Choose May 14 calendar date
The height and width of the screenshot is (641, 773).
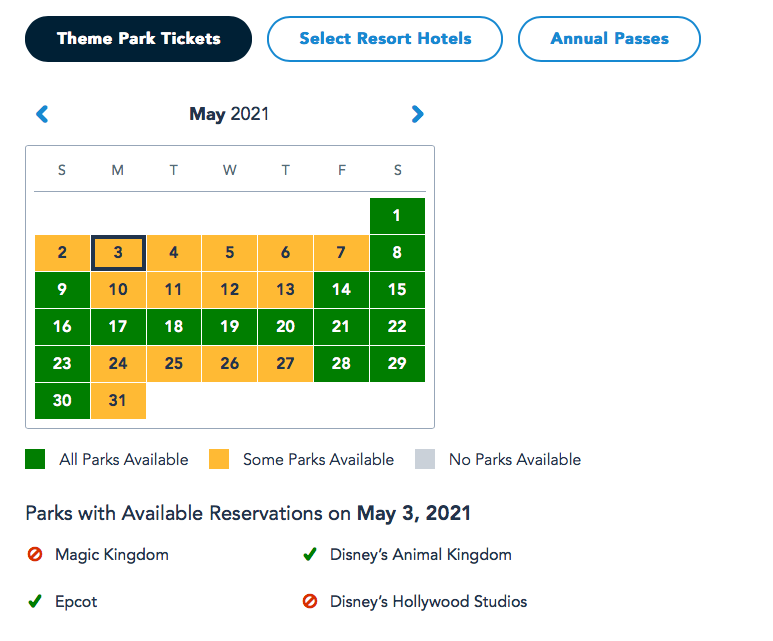pyautogui.click(x=341, y=290)
